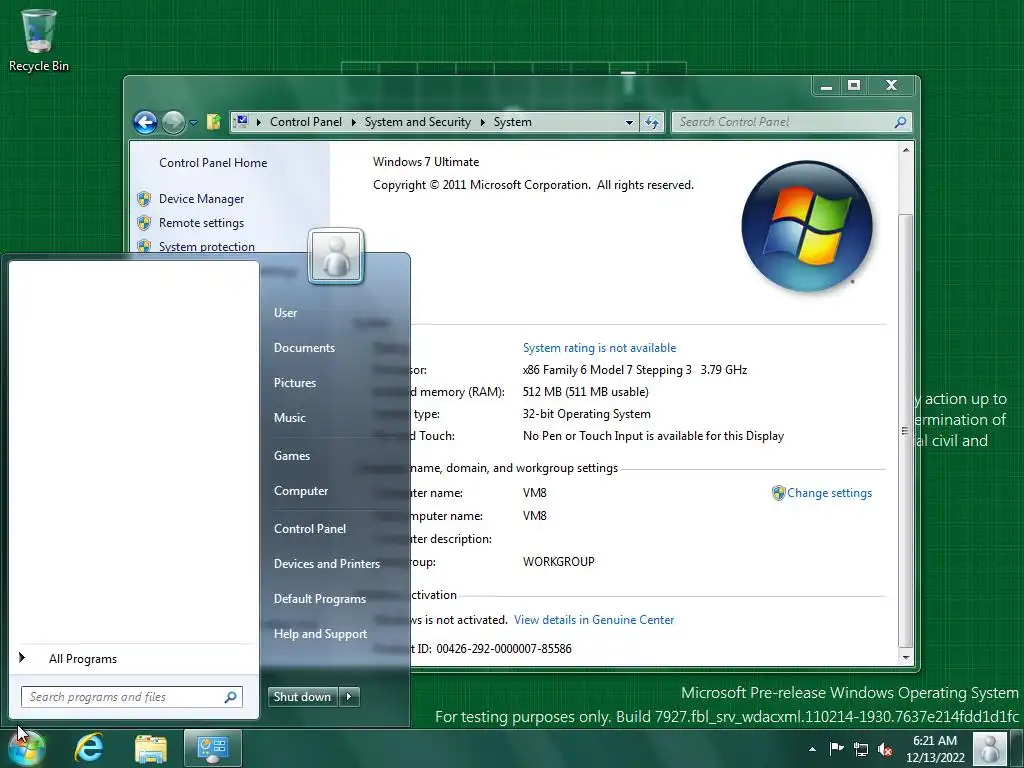Click the Control Panel icon in address bar
The image size is (1024, 768).
pos(242,121)
